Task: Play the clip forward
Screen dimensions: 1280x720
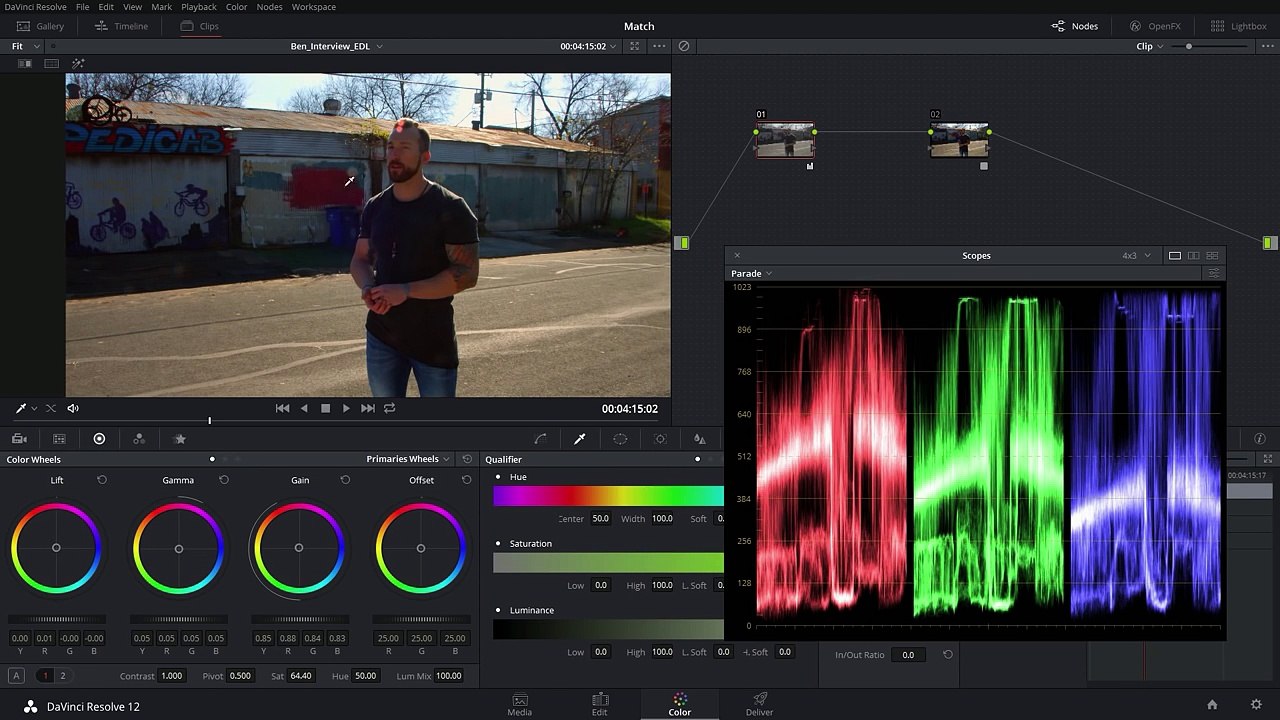Action: [346, 408]
